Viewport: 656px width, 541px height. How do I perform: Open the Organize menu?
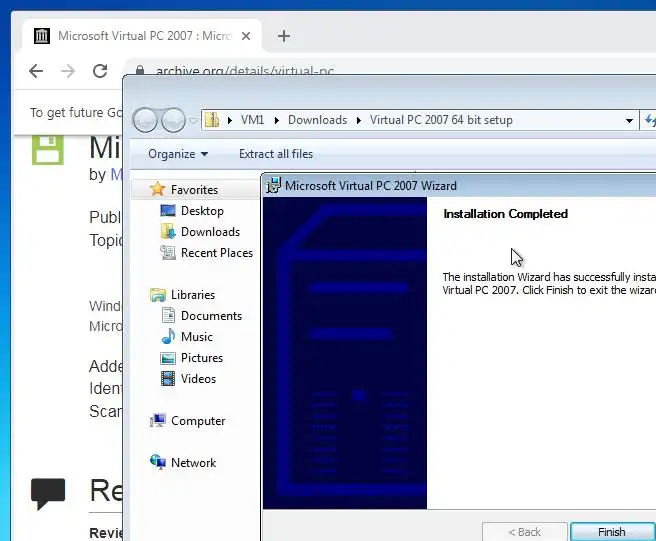point(178,154)
